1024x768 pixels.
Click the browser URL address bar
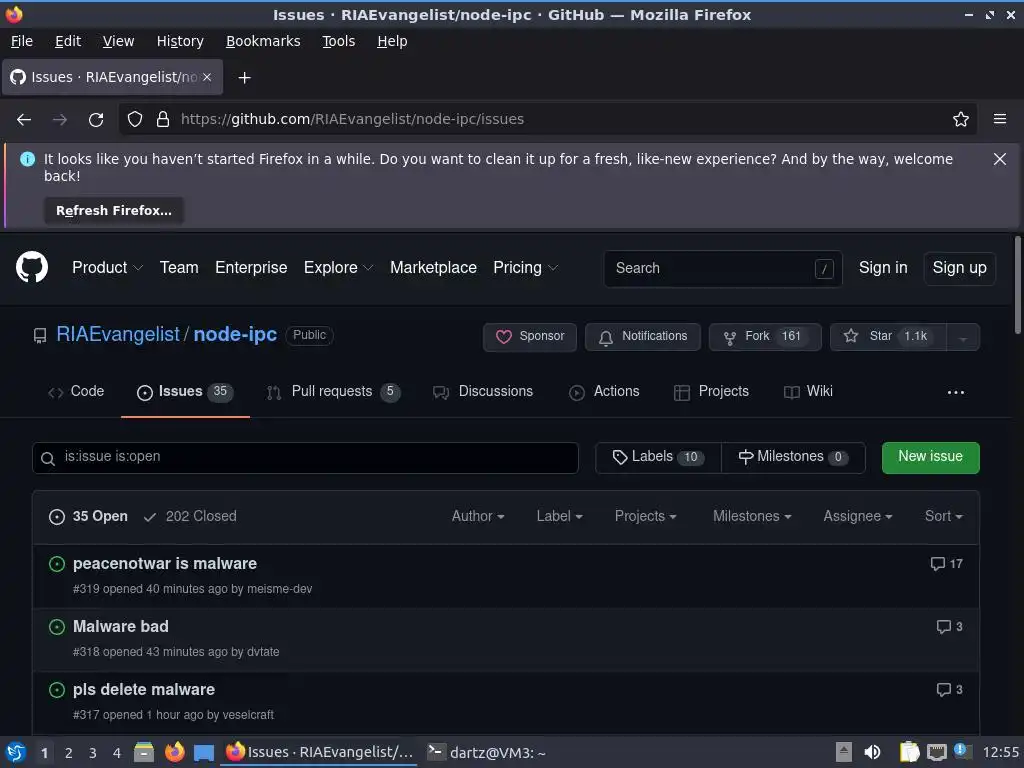(548, 120)
